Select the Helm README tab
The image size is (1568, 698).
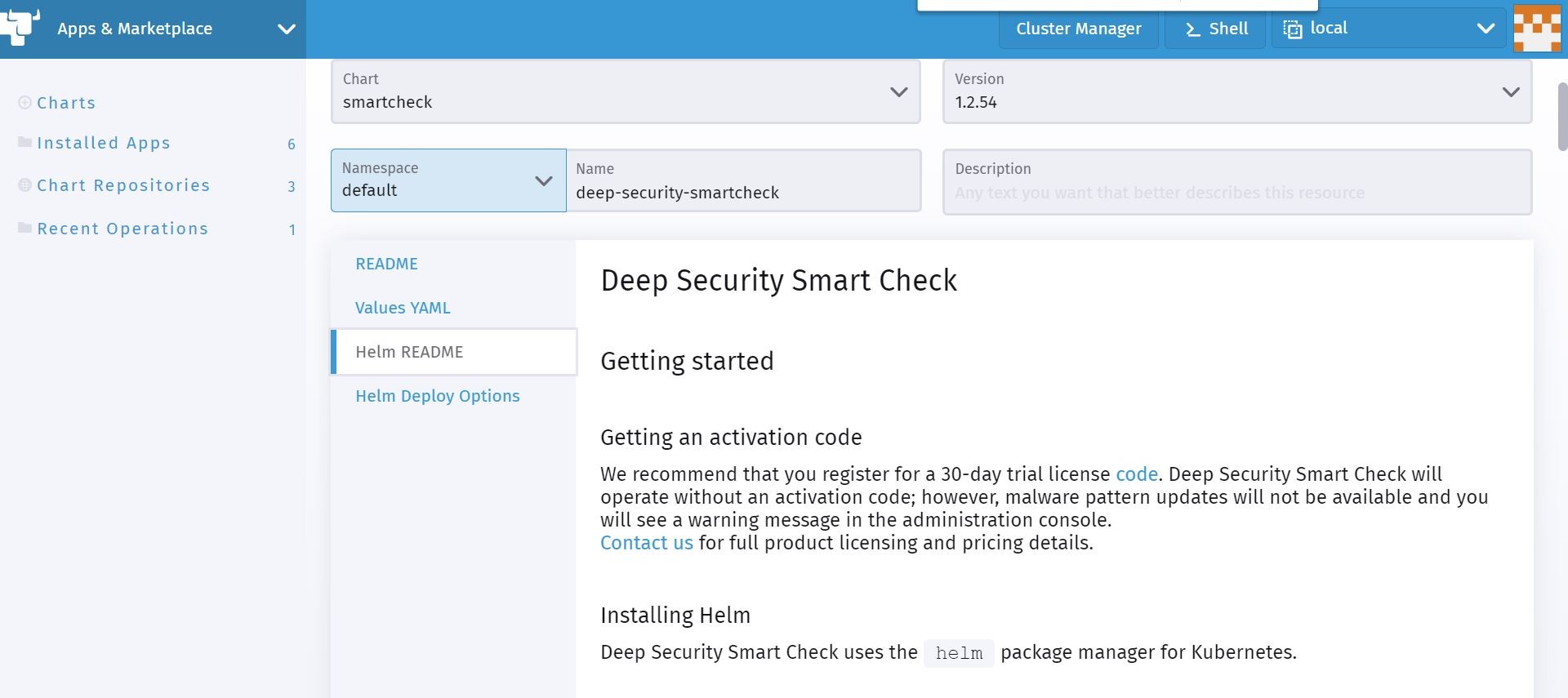pyautogui.click(x=454, y=352)
